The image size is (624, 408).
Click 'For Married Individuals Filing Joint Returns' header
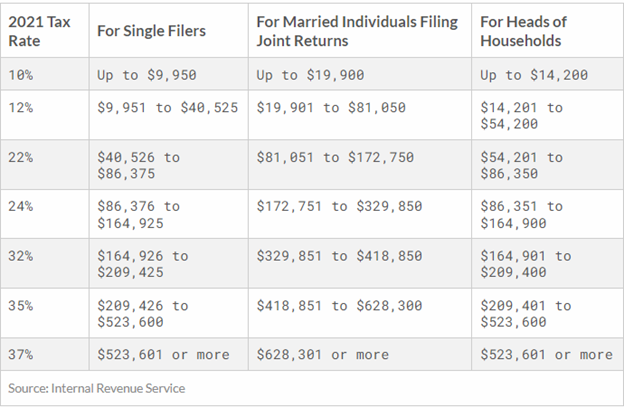click(356, 30)
